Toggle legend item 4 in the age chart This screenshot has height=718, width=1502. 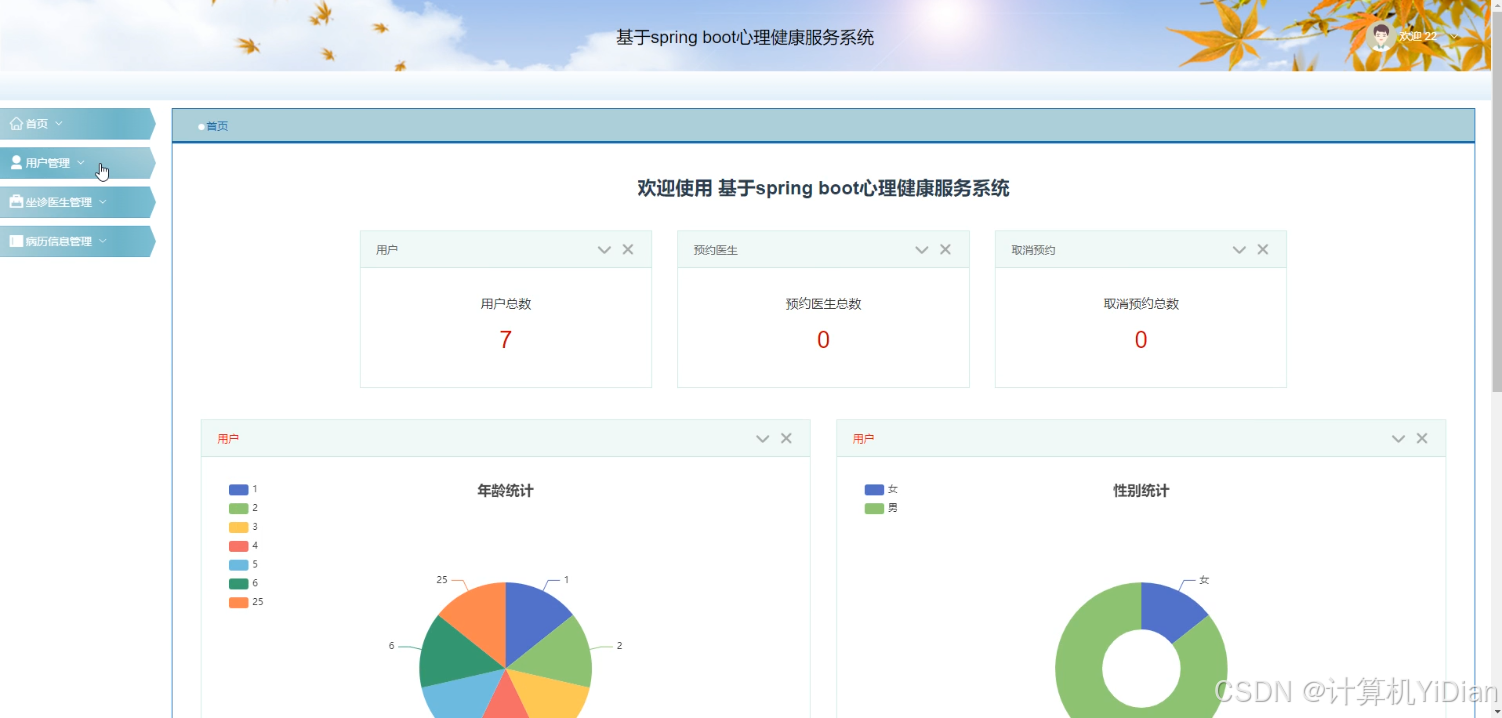coord(243,546)
